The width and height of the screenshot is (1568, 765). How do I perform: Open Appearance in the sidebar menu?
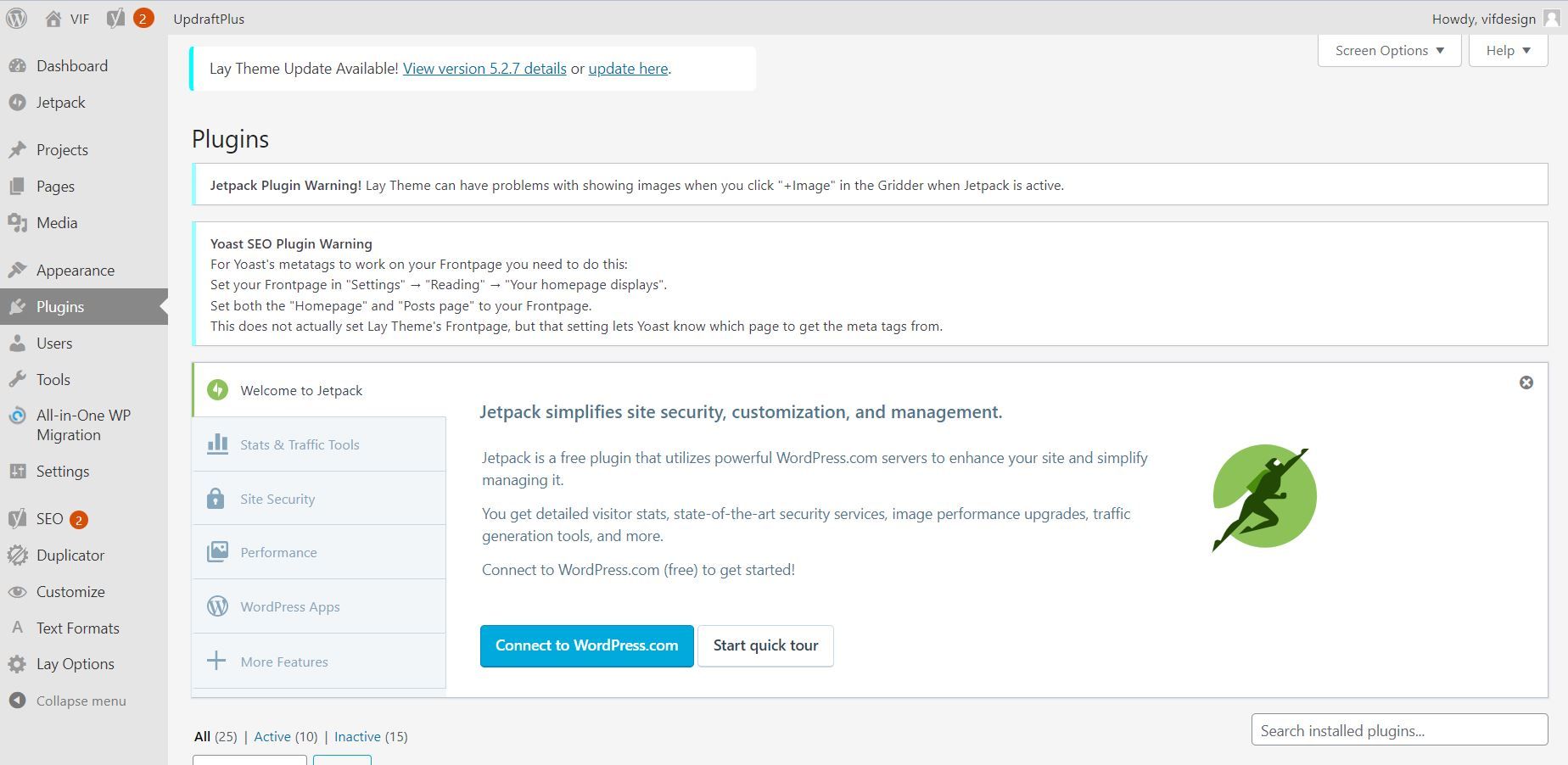tap(75, 271)
